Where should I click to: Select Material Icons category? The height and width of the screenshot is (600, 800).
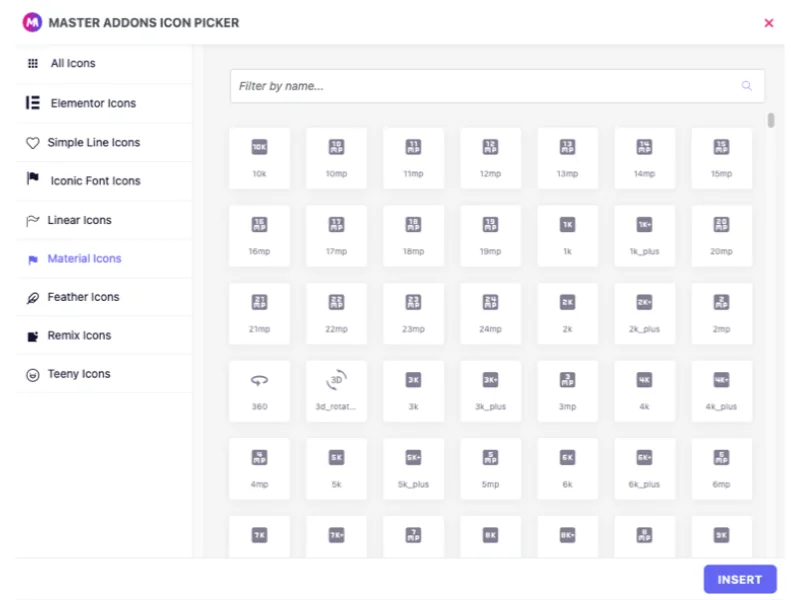tap(104, 259)
